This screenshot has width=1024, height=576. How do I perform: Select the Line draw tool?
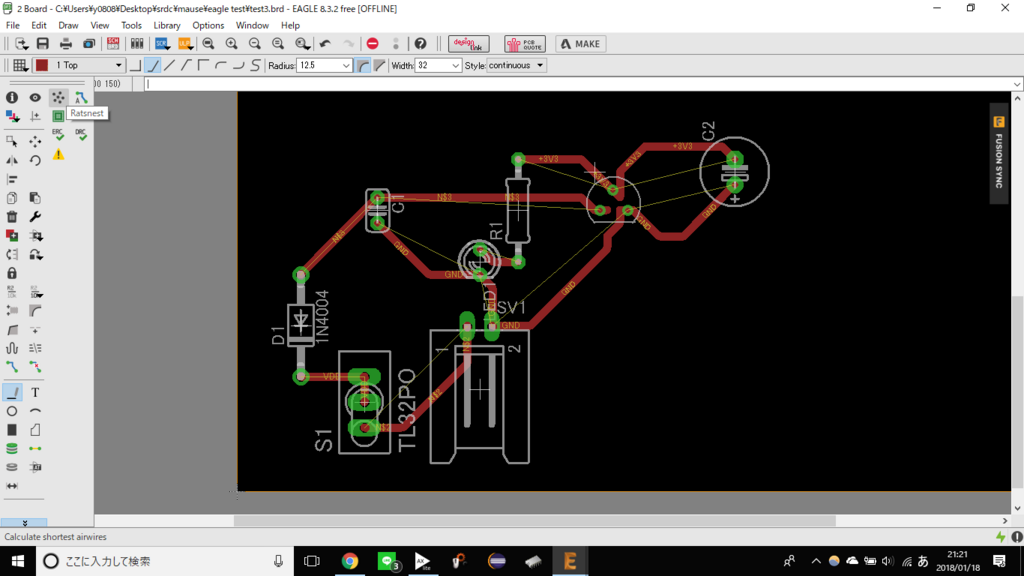coord(12,392)
